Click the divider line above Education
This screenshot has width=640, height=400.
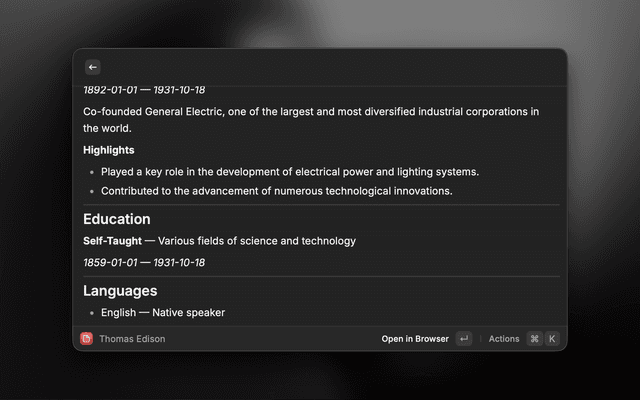(x=321, y=205)
